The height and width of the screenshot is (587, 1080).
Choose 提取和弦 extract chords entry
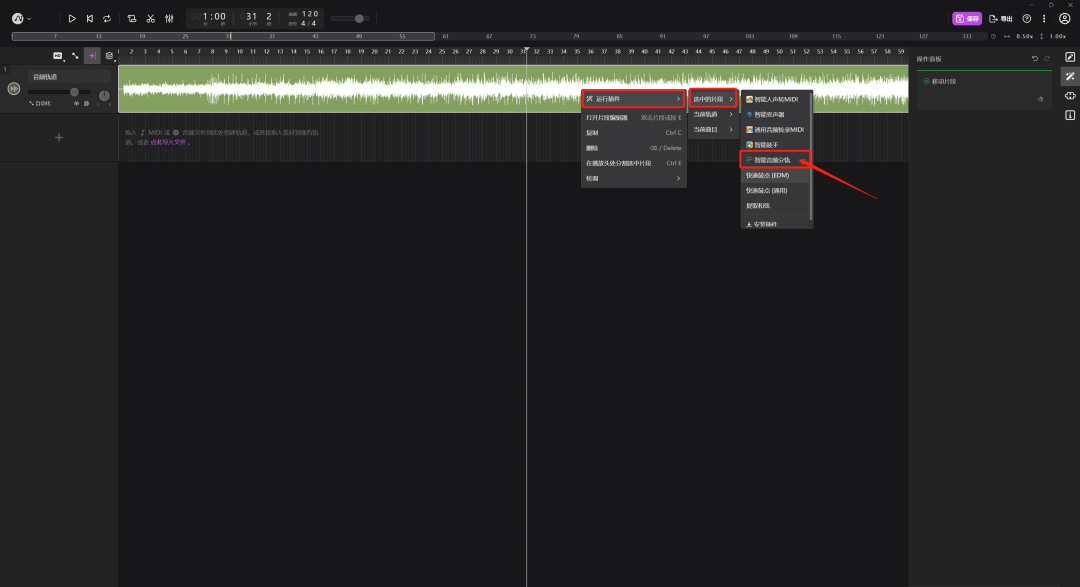pyautogui.click(x=775, y=205)
